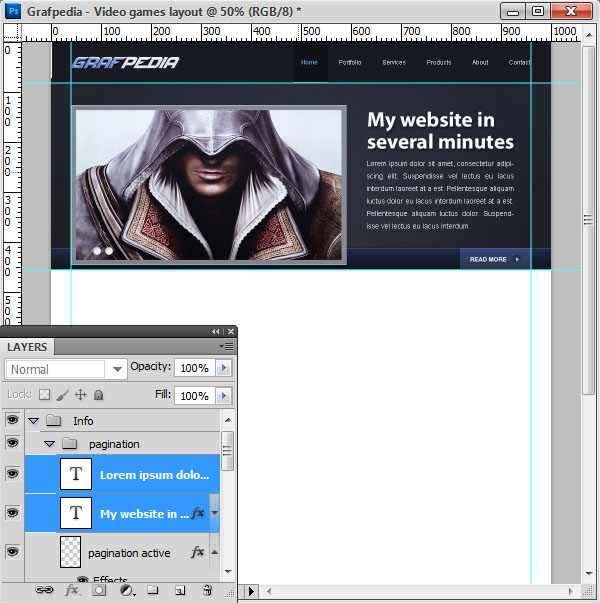Collapse the pagination group

[x=49, y=444]
